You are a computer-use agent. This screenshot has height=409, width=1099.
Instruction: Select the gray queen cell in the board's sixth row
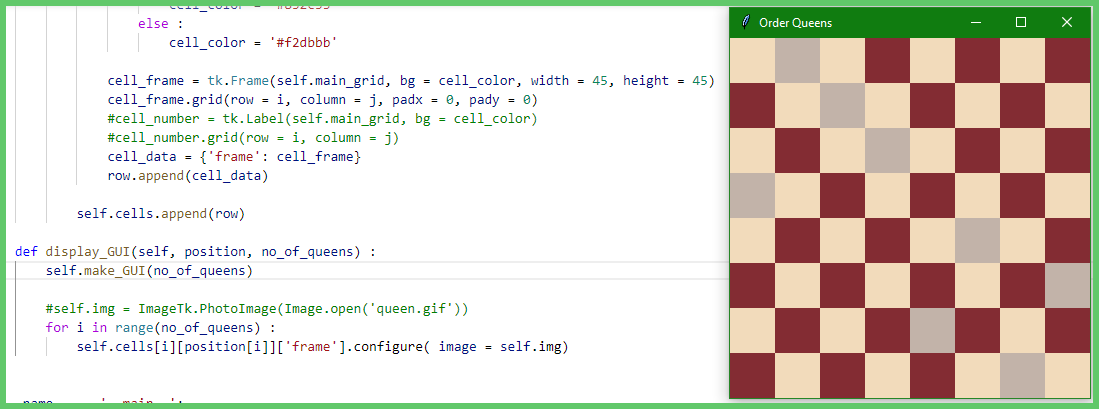tap(1067, 285)
